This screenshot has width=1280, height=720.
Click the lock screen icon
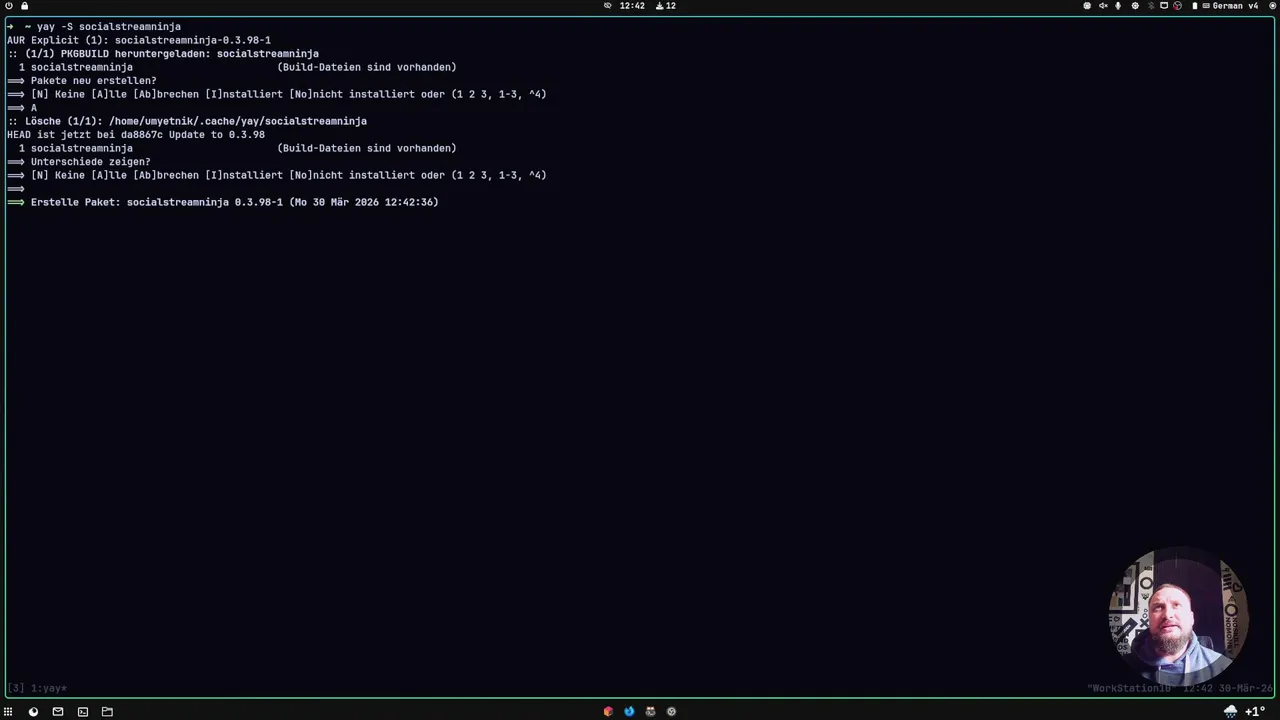[x=24, y=6]
